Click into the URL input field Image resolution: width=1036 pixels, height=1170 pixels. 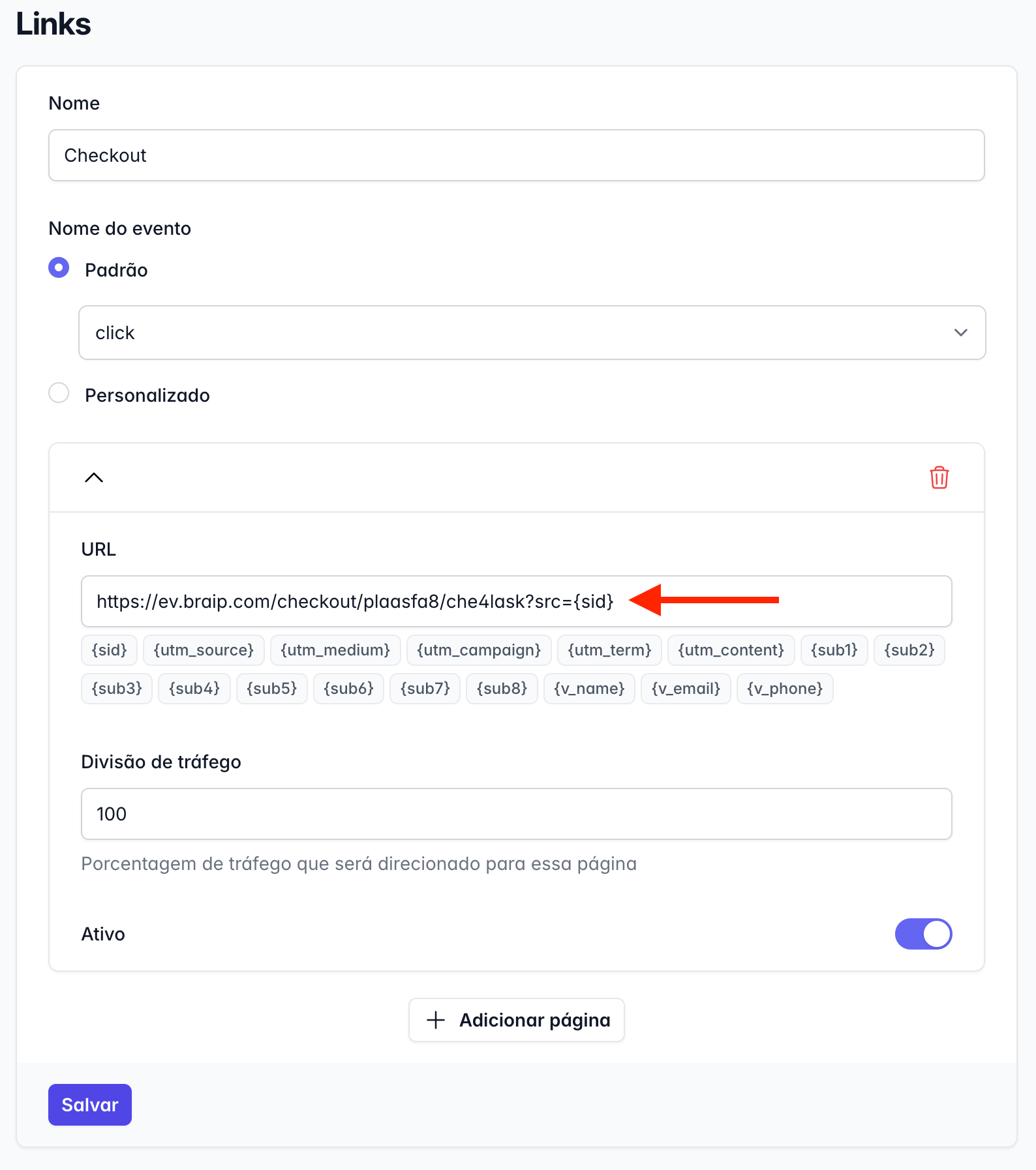click(x=517, y=601)
